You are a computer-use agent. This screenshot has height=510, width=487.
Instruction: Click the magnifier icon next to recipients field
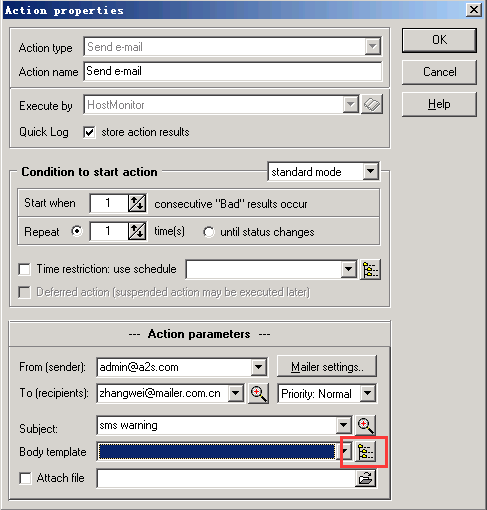pos(258,394)
